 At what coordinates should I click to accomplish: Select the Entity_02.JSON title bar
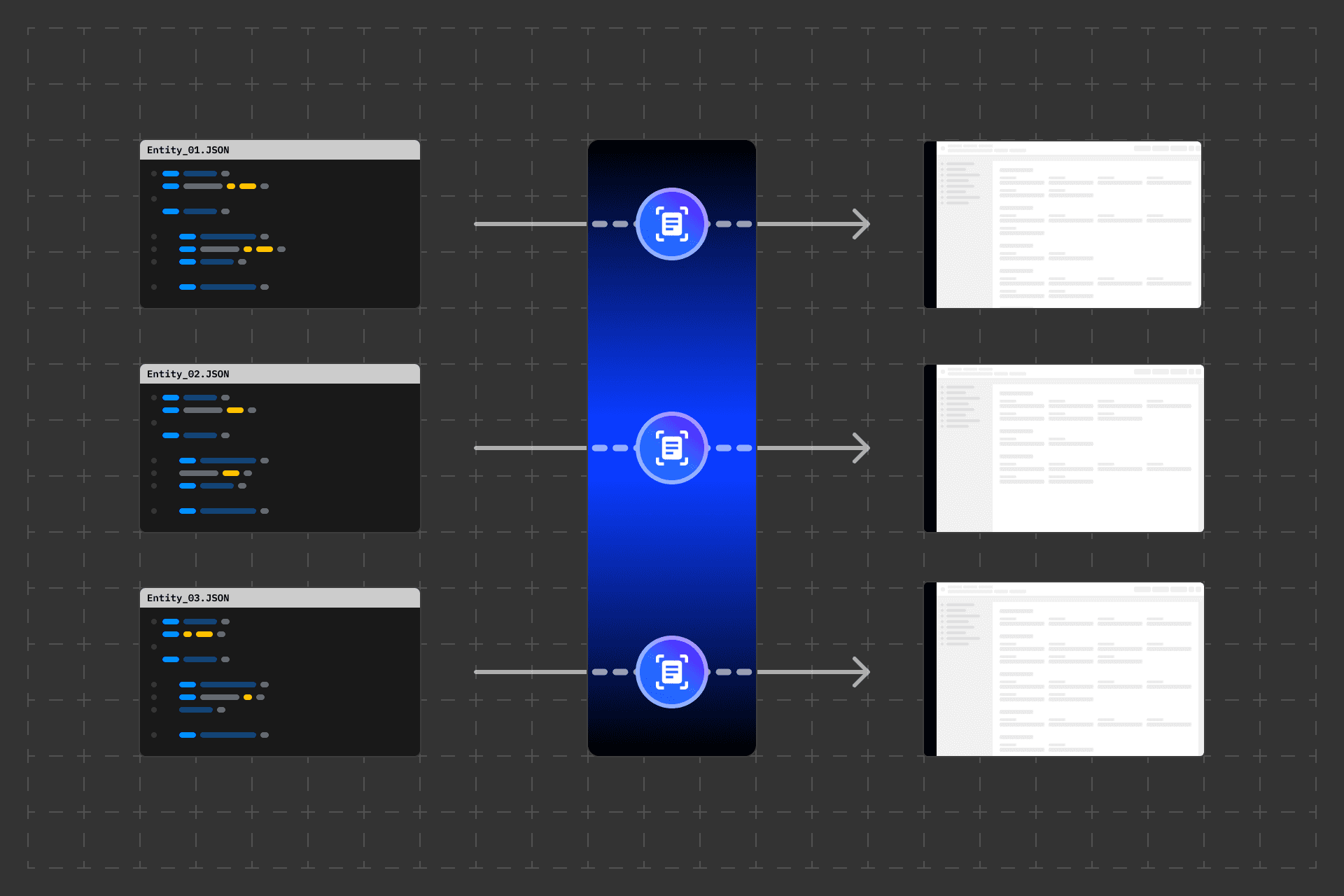click(x=280, y=374)
